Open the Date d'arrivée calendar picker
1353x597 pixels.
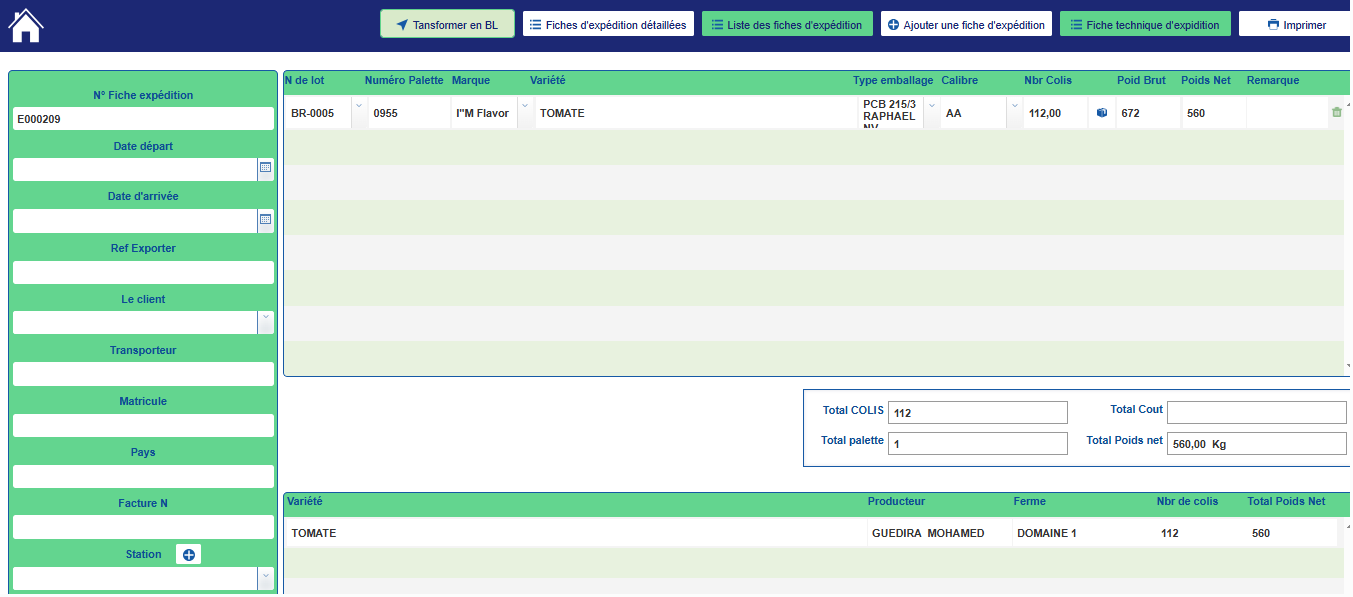pyautogui.click(x=266, y=219)
